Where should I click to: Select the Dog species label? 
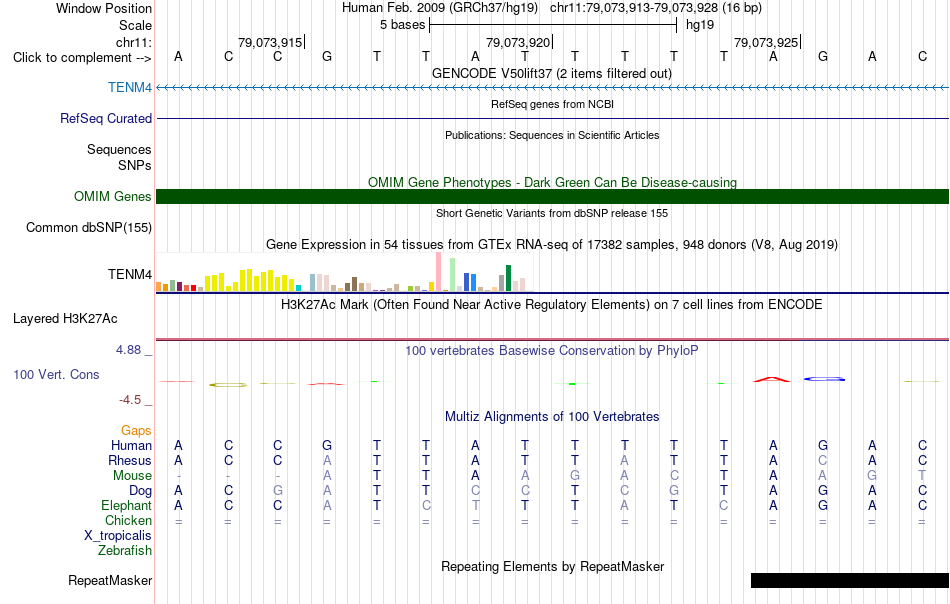(140, 491)
